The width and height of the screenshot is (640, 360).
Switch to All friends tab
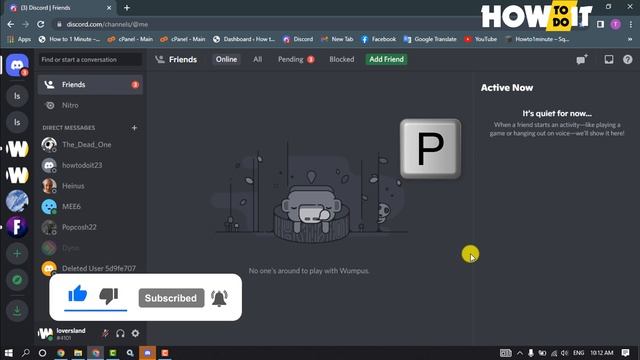pyautogui.click(x=258, y=59)
